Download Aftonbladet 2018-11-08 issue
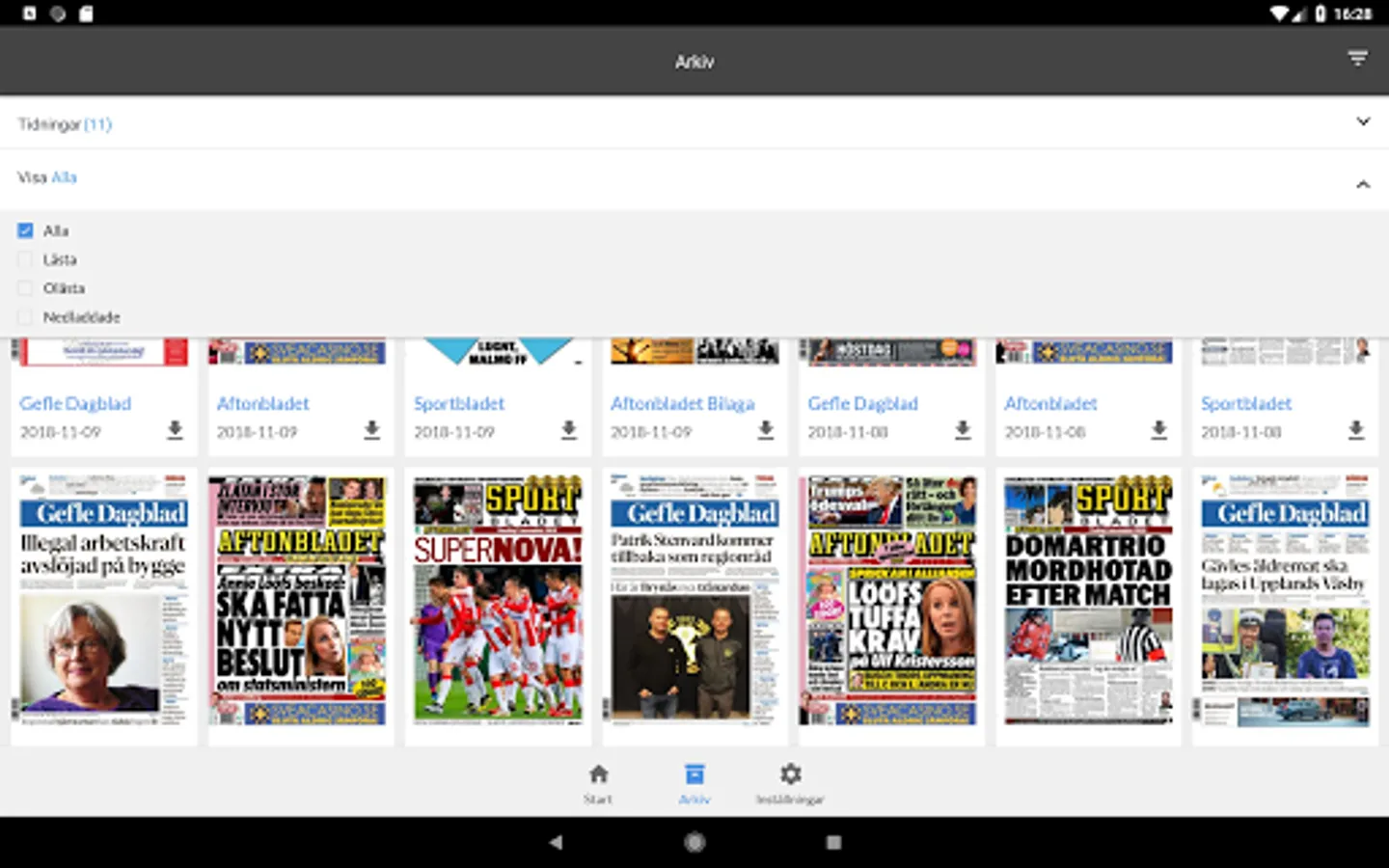 [x=1158, y=430]
